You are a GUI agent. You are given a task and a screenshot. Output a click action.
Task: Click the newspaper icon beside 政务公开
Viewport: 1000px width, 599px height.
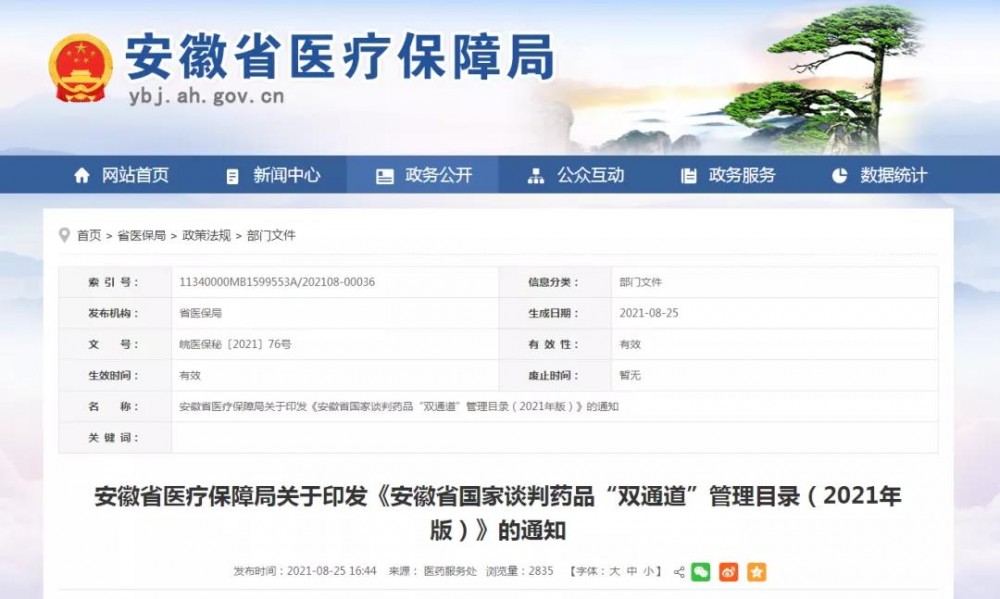pos(385,176)
